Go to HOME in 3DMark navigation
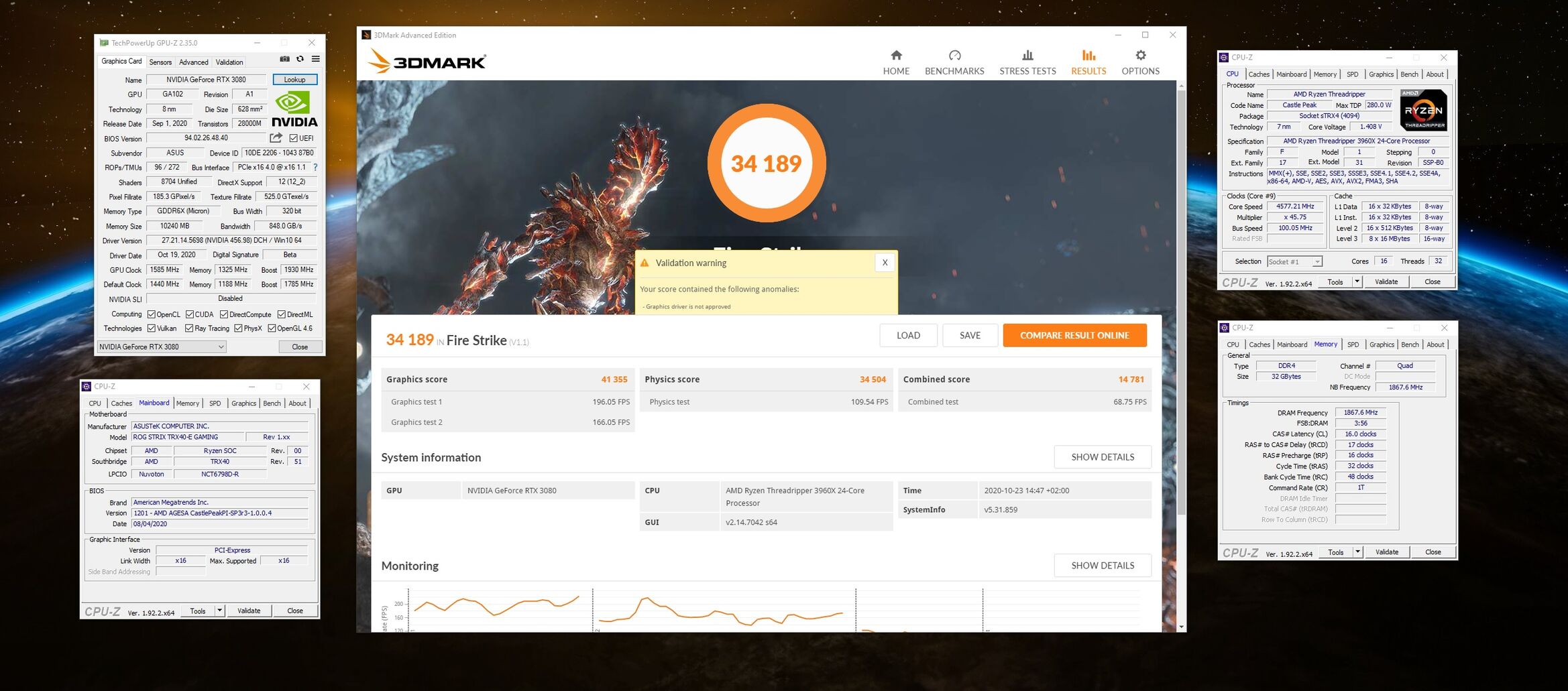The width and height of the screenshot is (1568, 691). [x=896, y=62]
